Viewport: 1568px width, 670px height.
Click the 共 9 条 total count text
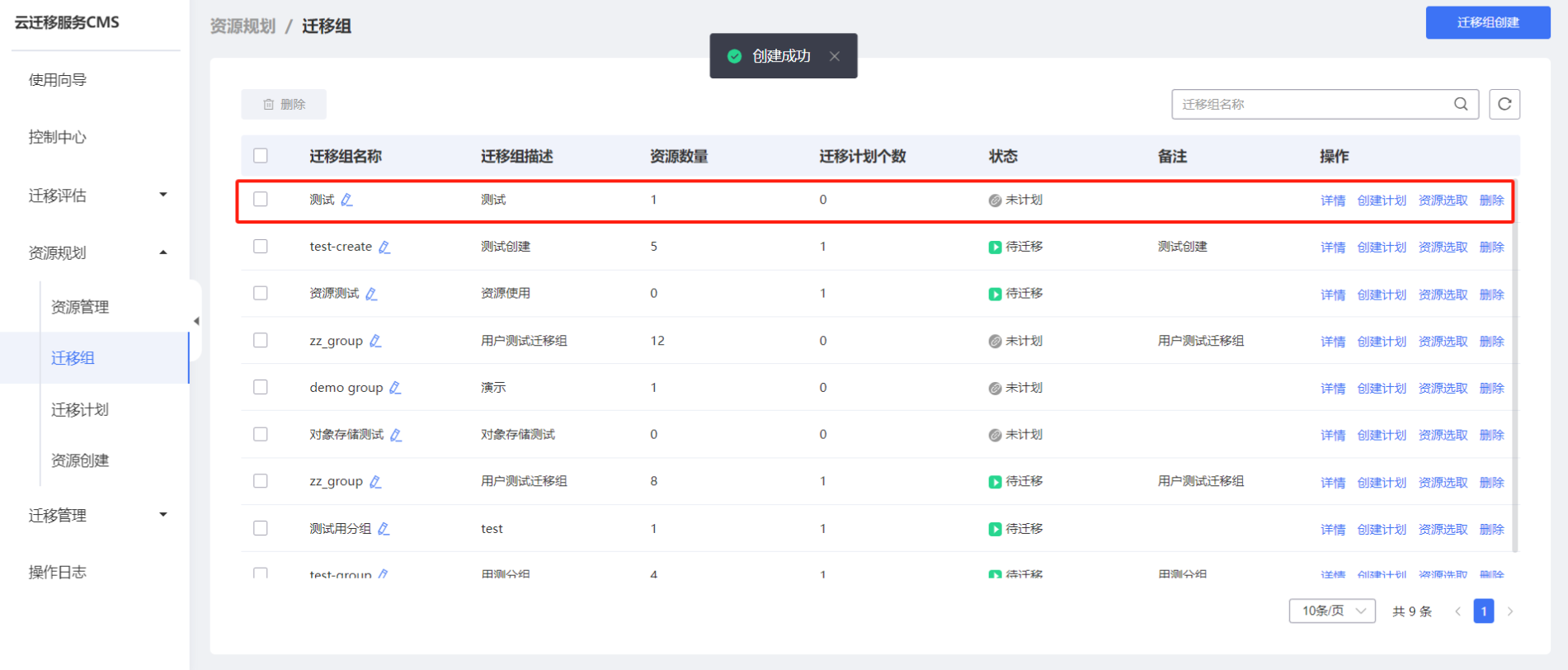click(x=1412, y=611)
